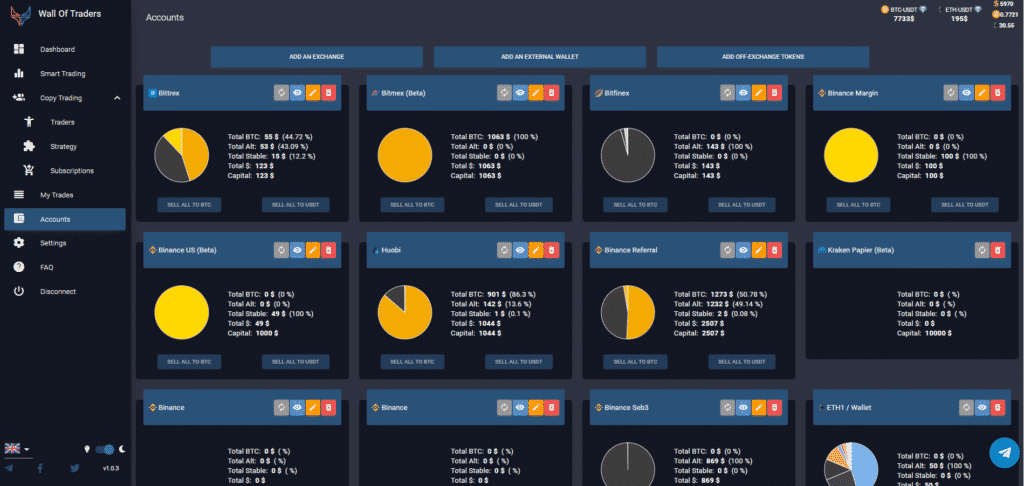Go to Smart Trading in the sidebar

(64, 74)
